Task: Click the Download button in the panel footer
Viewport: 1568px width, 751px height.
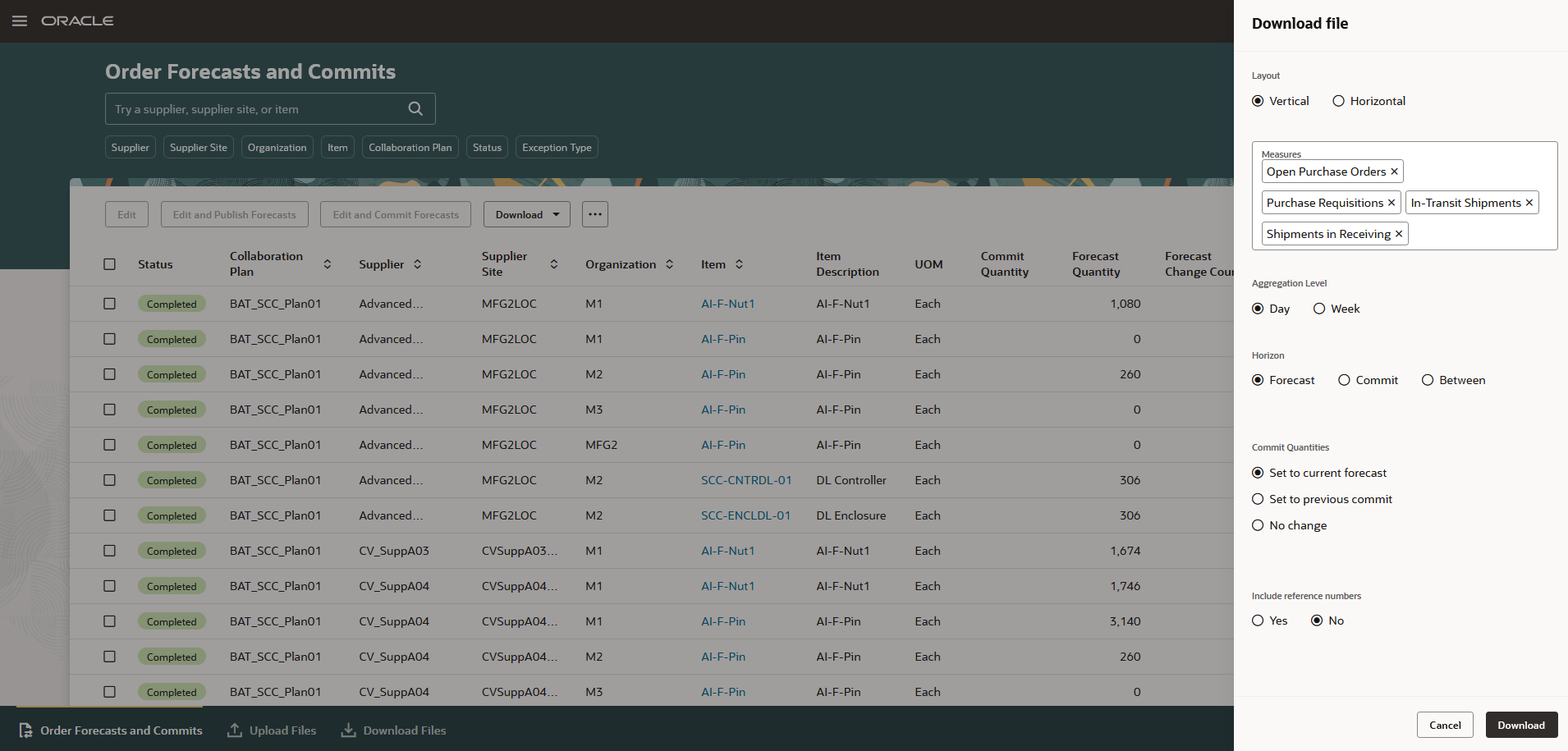Action: click(x=1521, y=725)
